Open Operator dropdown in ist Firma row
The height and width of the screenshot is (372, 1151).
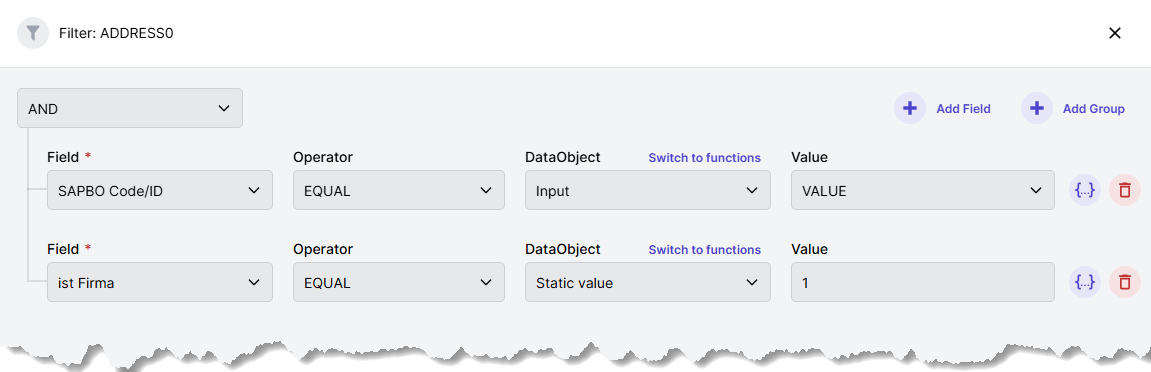[x=399, y=282]
